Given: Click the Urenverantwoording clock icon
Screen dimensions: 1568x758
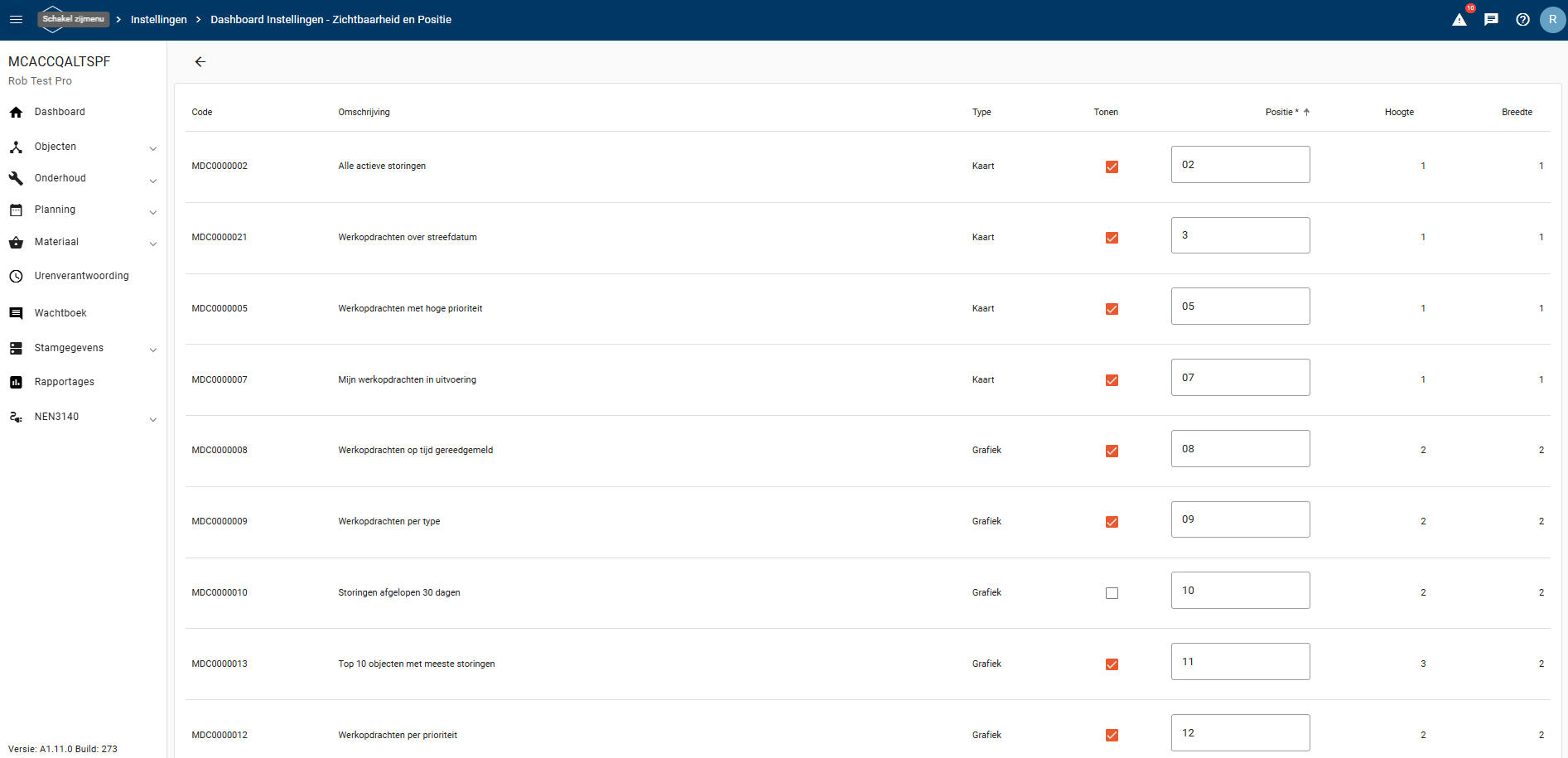Looking at the screenshot, I should click(x=16, y=277).
